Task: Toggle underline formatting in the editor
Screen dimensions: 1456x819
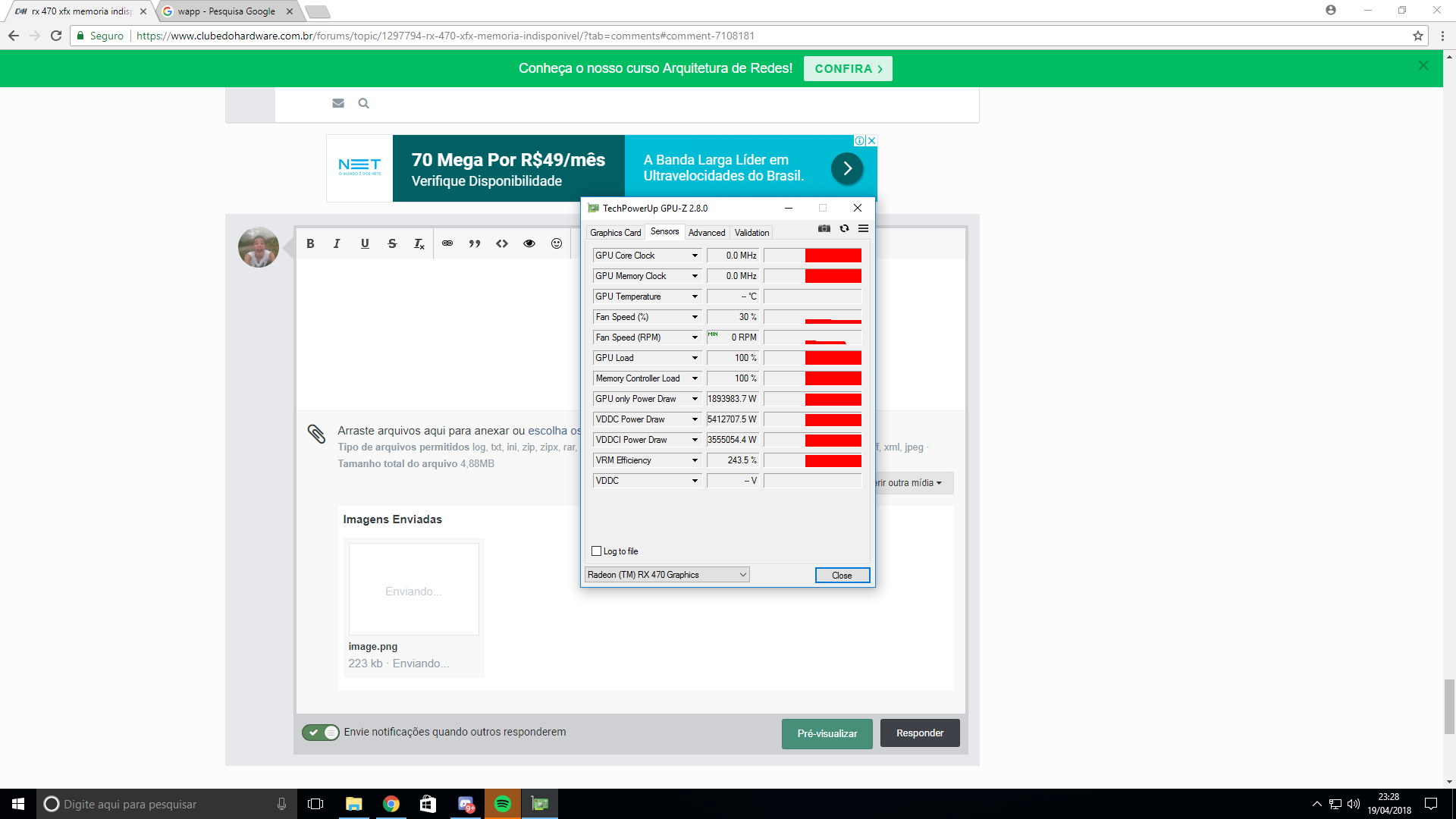Action: 365,243
